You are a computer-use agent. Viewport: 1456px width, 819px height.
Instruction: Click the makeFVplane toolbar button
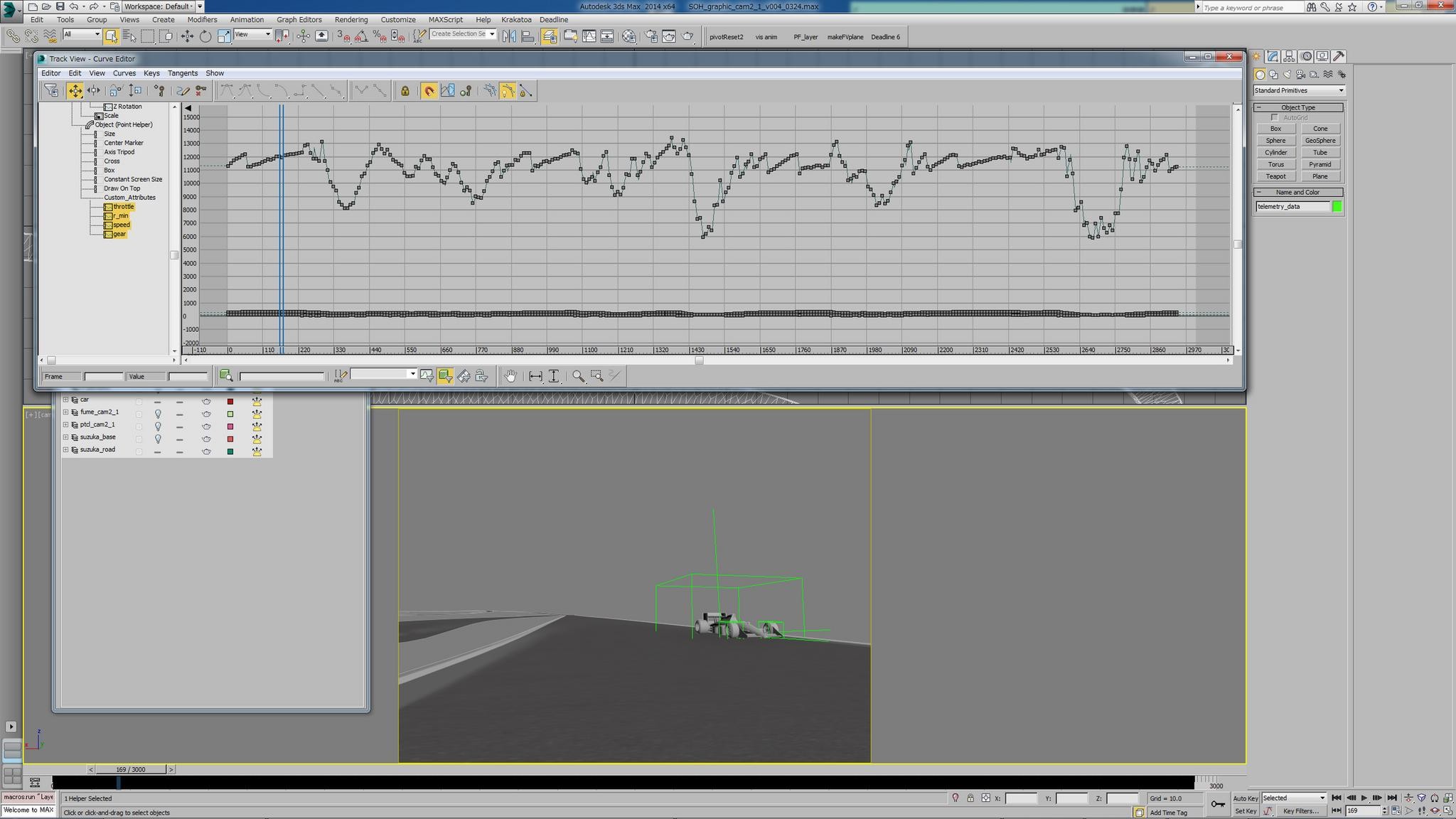pos(845,37)
